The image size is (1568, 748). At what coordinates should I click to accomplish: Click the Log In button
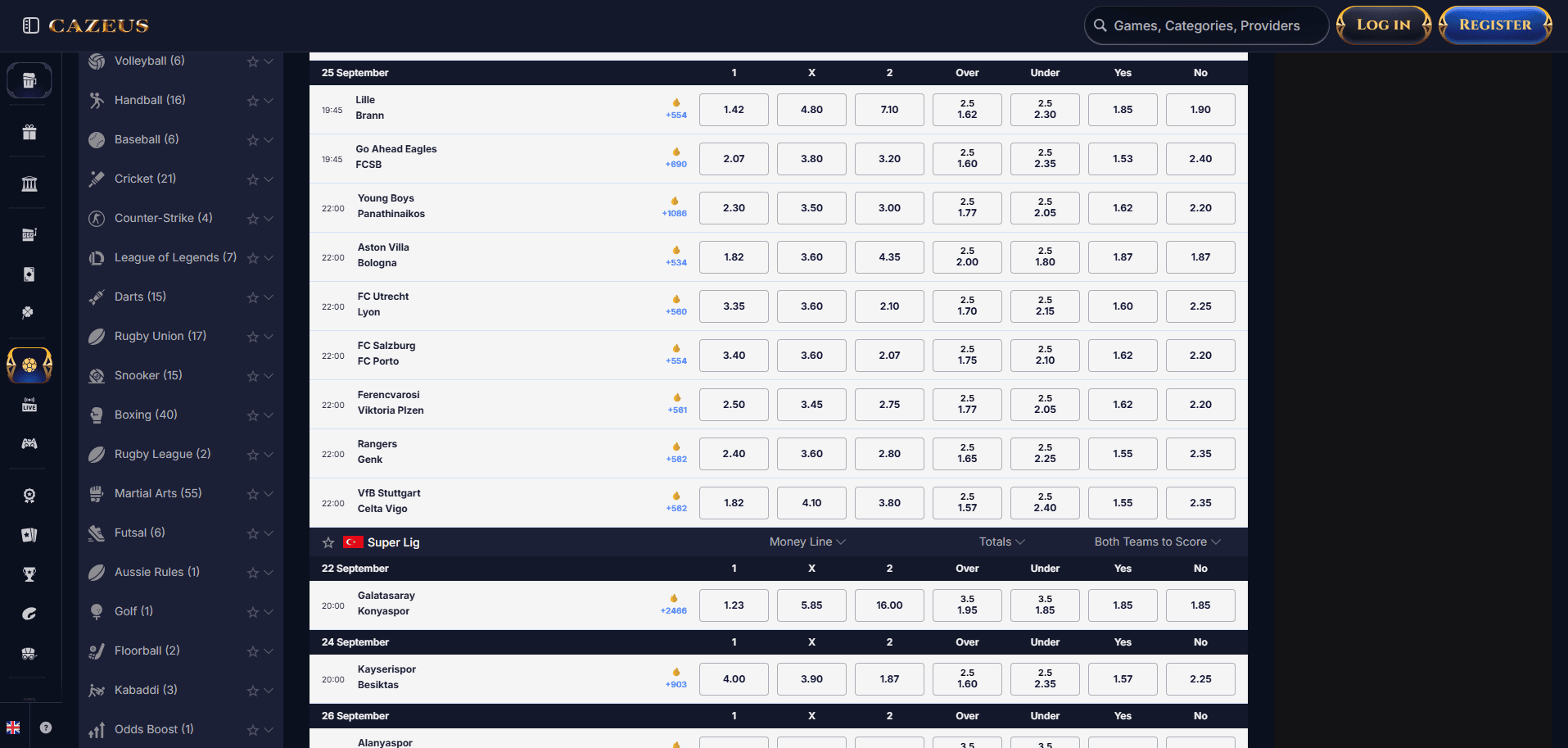[x=1384, y=25]
